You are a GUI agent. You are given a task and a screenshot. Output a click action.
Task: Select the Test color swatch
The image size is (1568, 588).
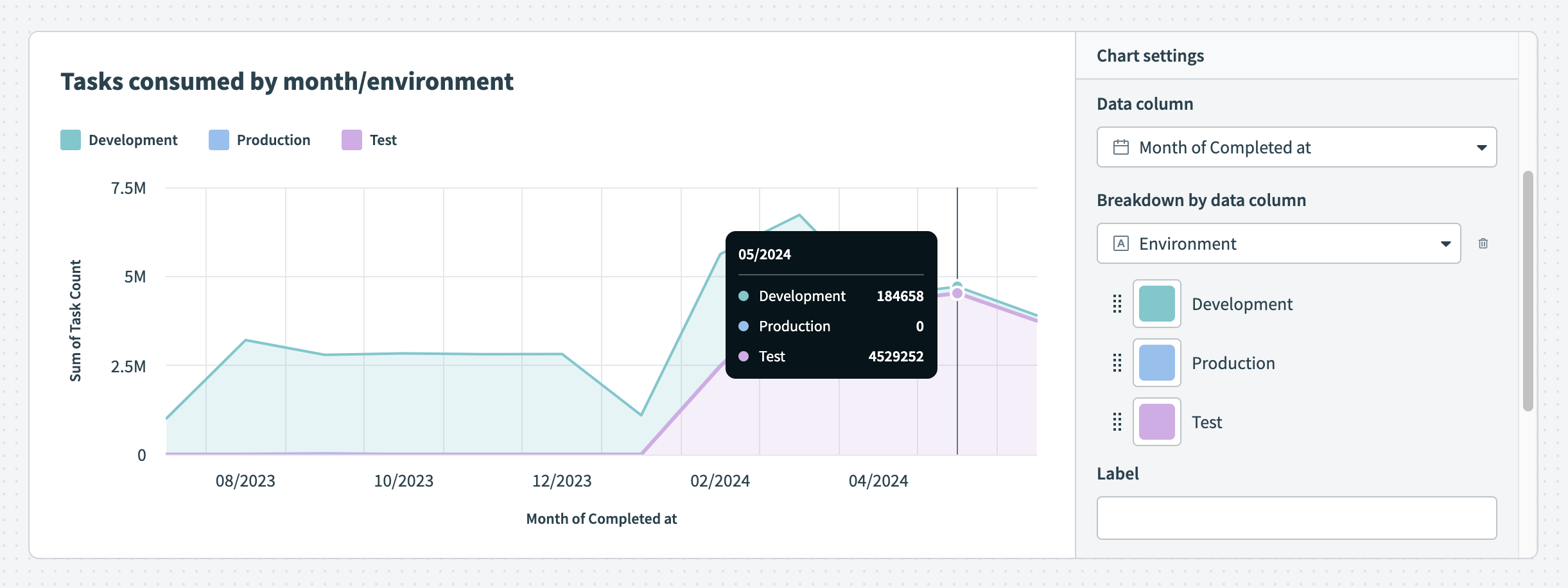(x=1156, y=422)
